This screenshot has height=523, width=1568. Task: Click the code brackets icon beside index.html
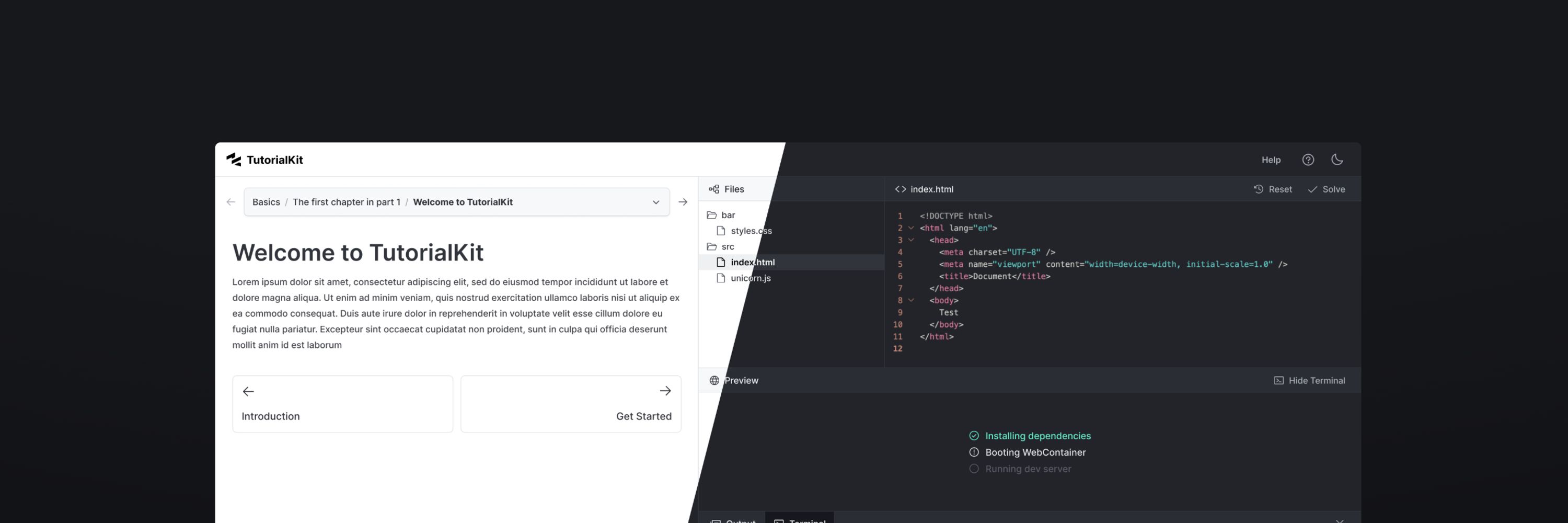click(x=900, y=189)
